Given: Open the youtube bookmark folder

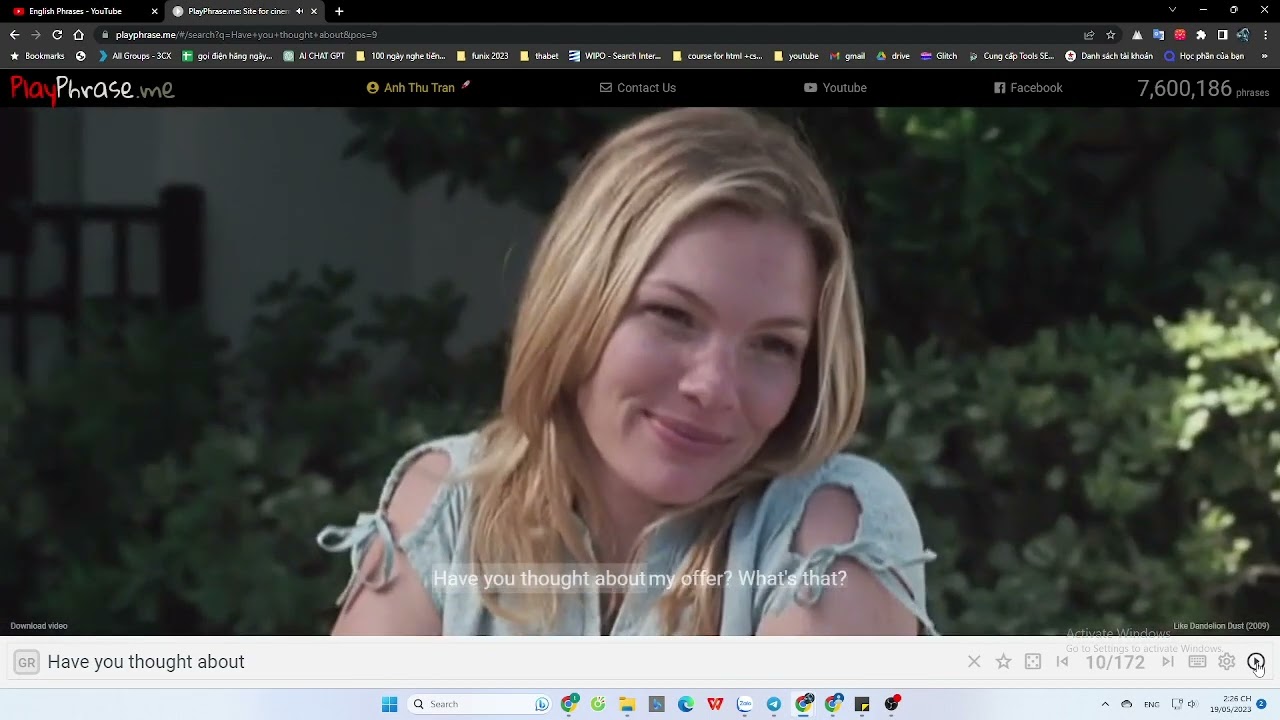Looking at the screenshot, I should coord(796,56).
